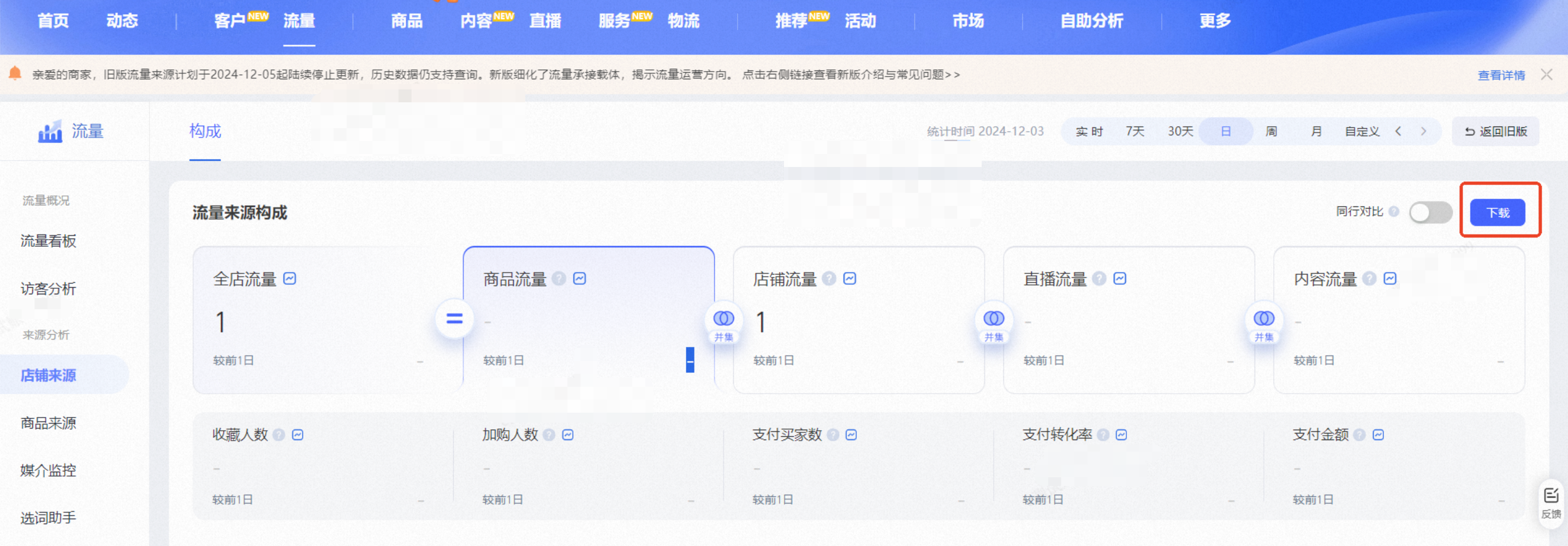Select the 内容流量 metric card
This screenshot has height=546, width=1568.
pos(1399,320)
